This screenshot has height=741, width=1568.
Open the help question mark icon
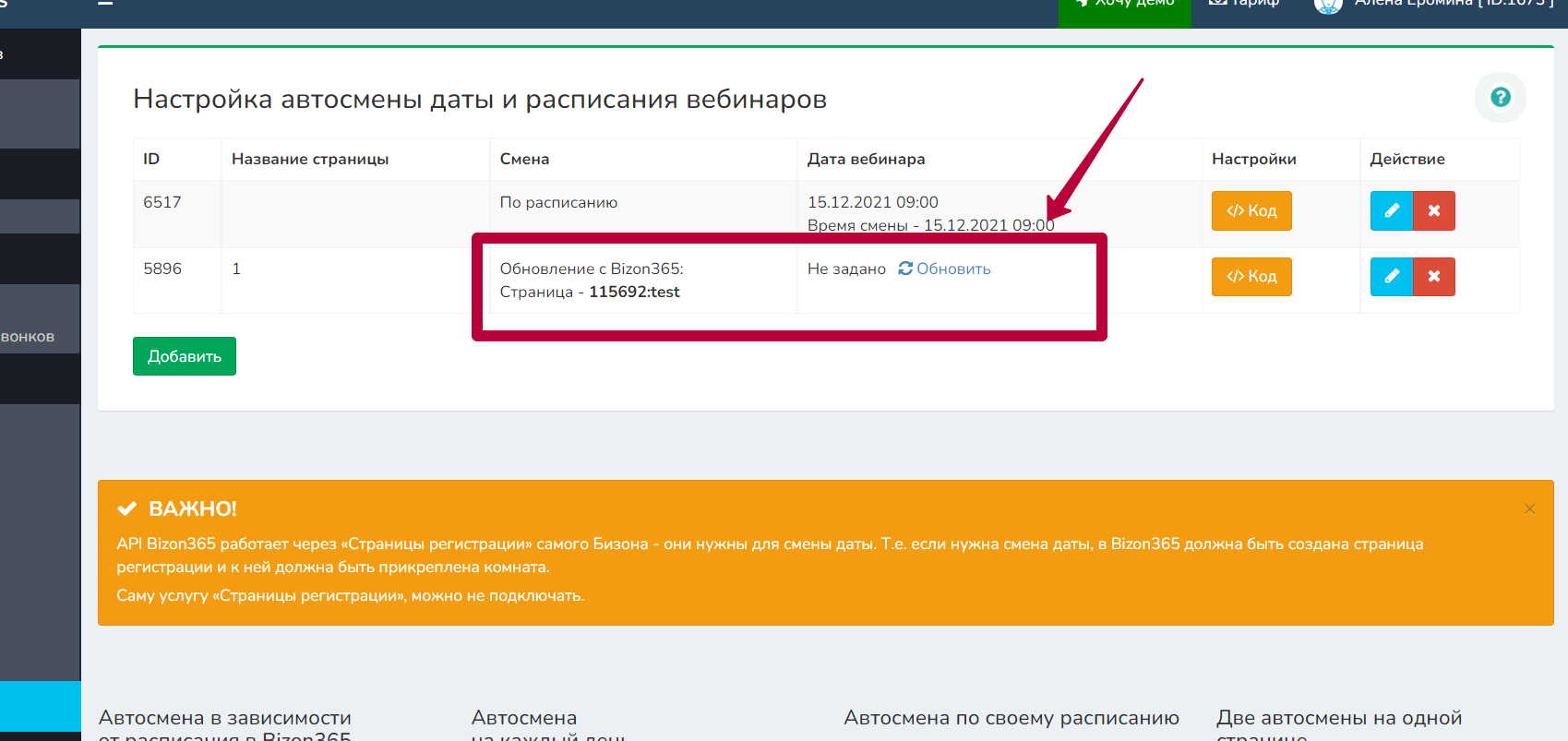1500,97
